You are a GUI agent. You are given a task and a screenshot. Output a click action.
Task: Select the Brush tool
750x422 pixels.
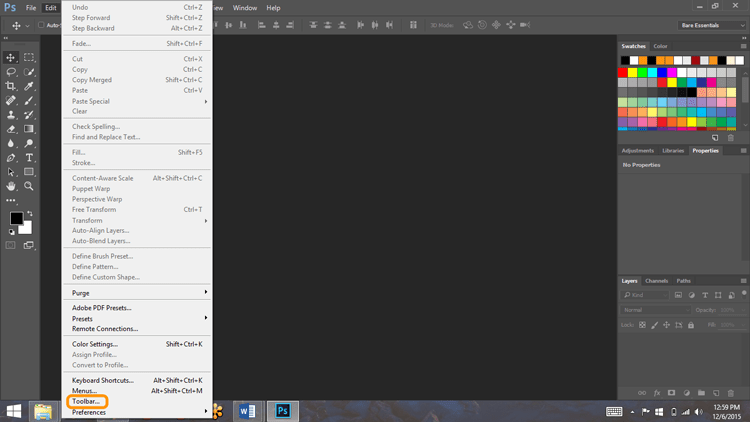click(29, 100)
